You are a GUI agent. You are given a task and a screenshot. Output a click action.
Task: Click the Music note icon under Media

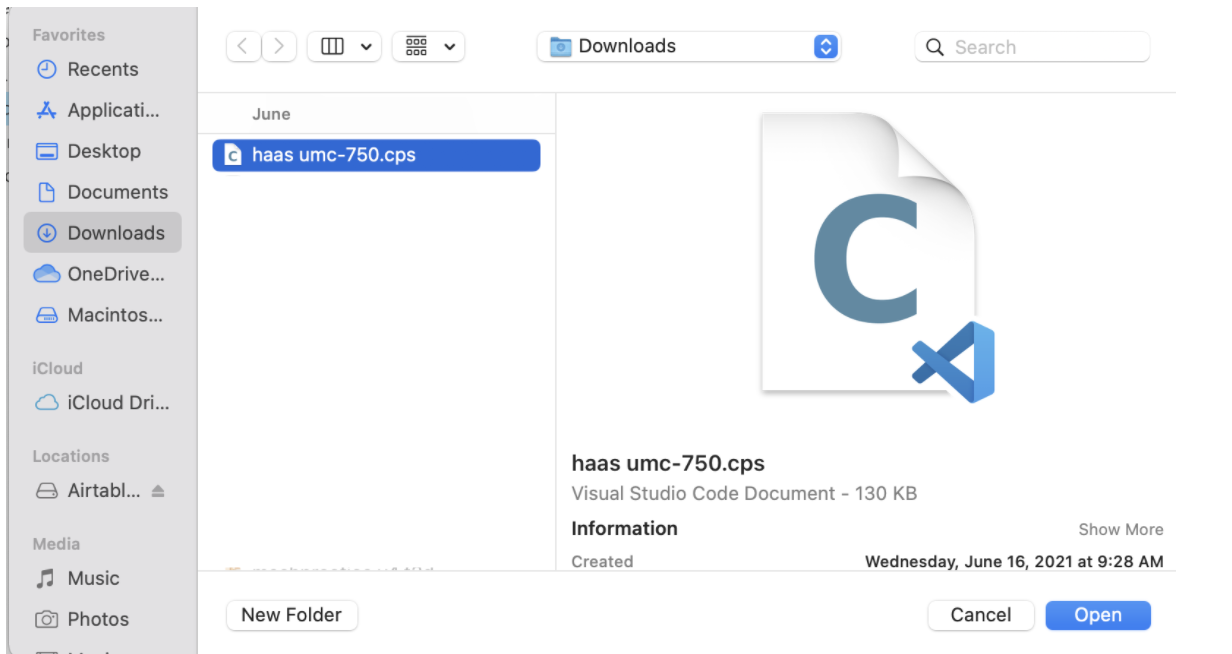coord(46,579)
